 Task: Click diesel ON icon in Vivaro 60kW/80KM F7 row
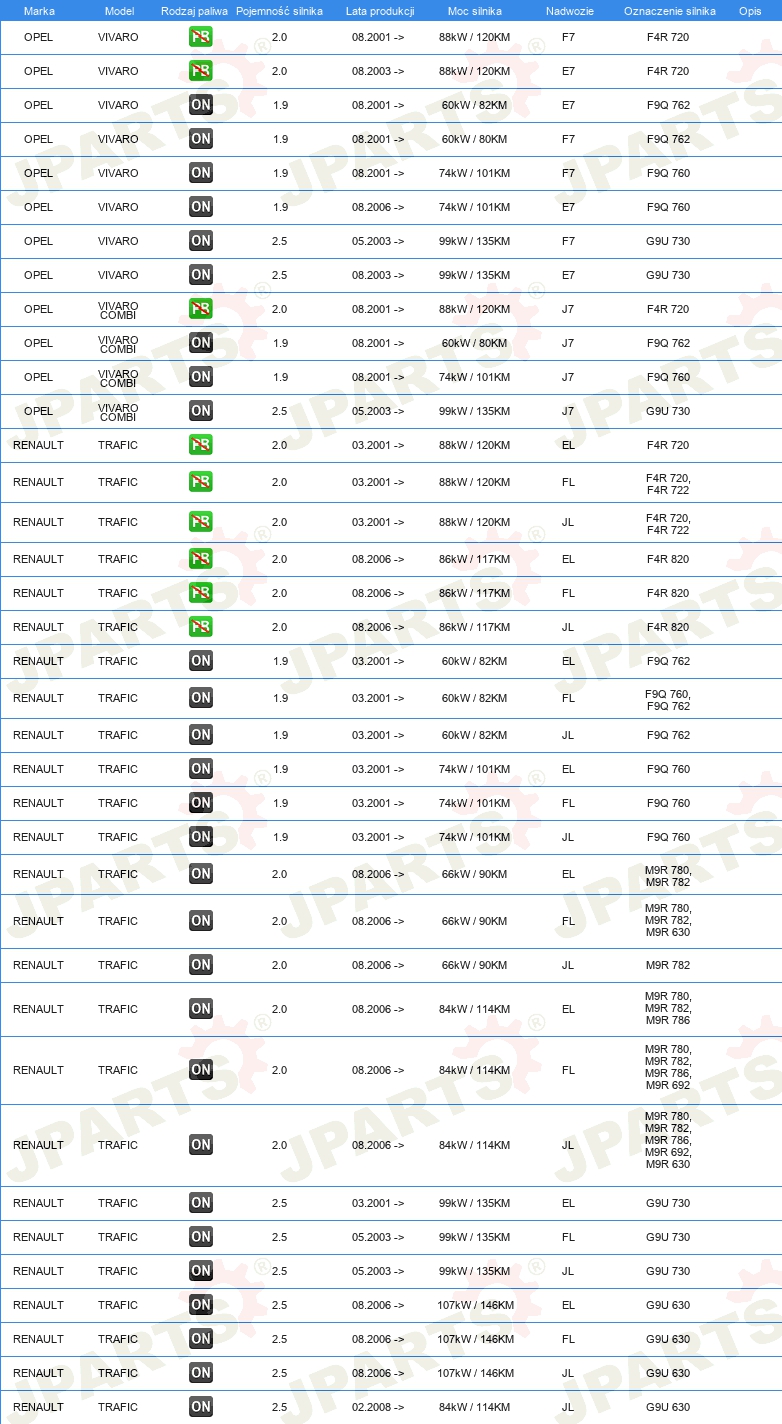(201, 139)
